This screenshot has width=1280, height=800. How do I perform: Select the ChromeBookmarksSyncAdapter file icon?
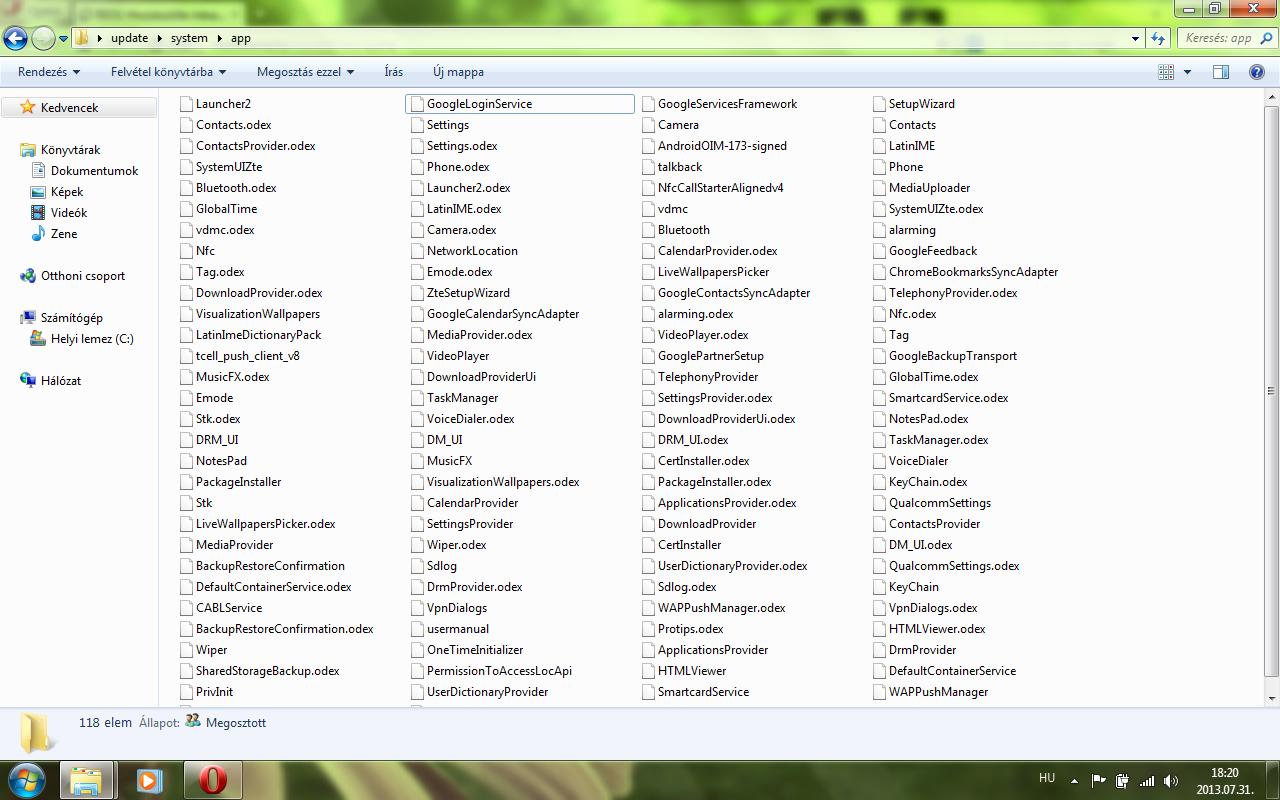point(879,271)
